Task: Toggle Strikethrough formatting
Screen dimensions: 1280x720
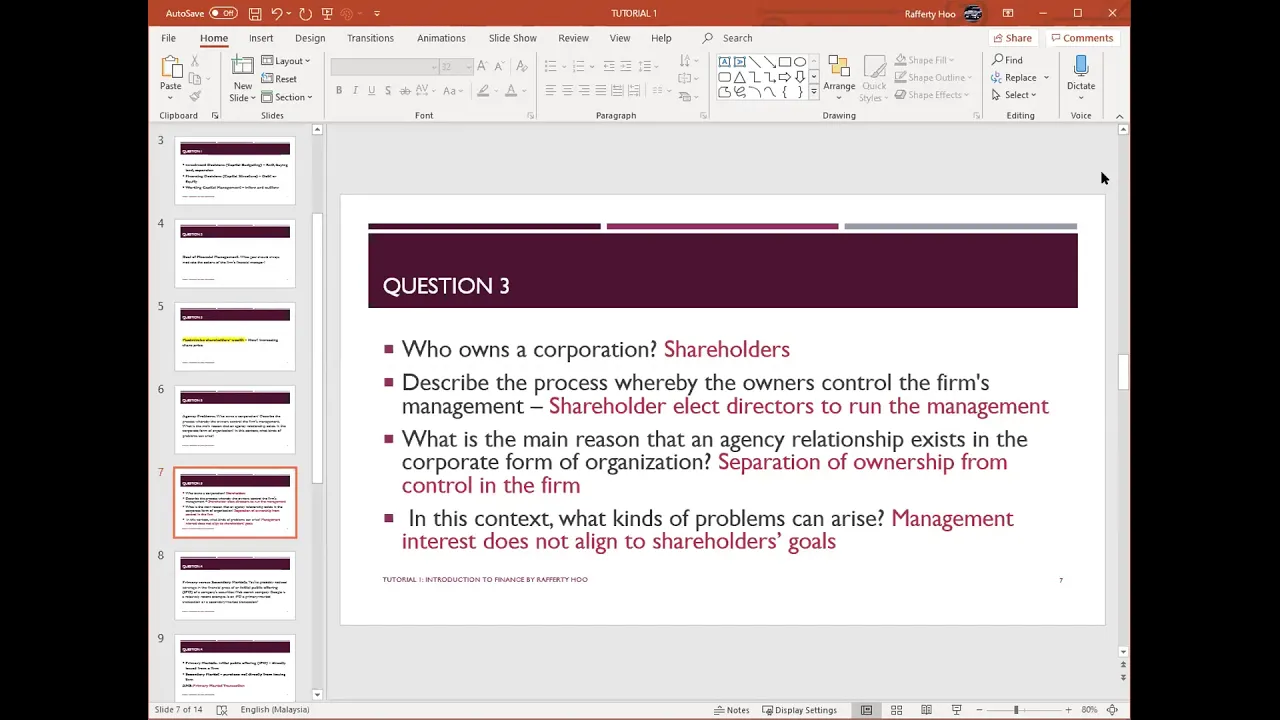Action: click(x=405, y=91)
